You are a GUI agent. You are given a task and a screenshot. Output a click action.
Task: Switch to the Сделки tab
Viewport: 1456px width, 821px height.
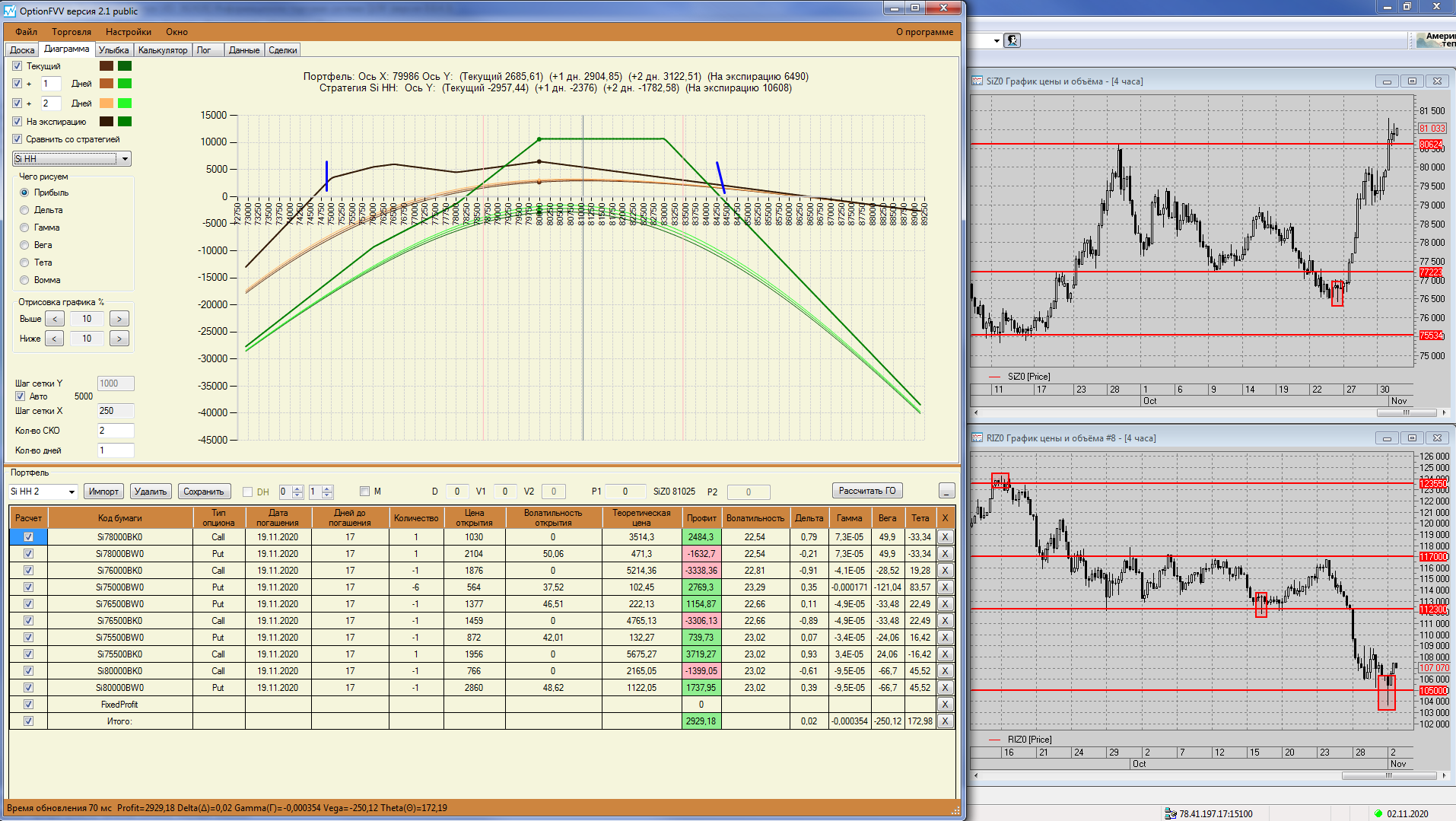click(283, 50)
